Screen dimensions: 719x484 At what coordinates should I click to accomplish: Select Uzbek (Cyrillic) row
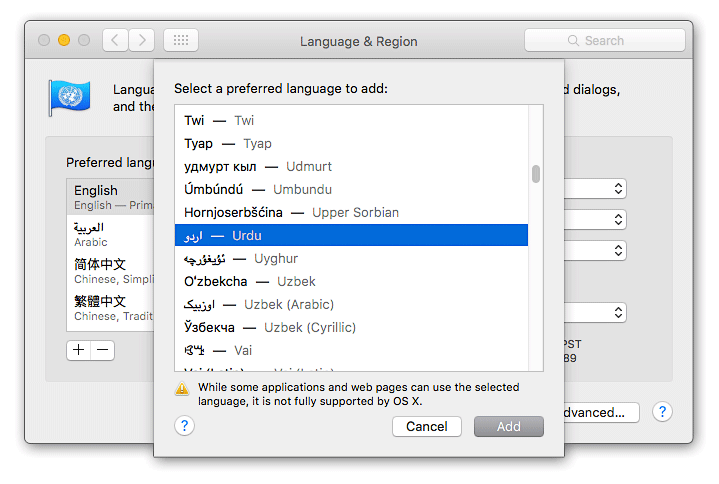pos(351,327)
